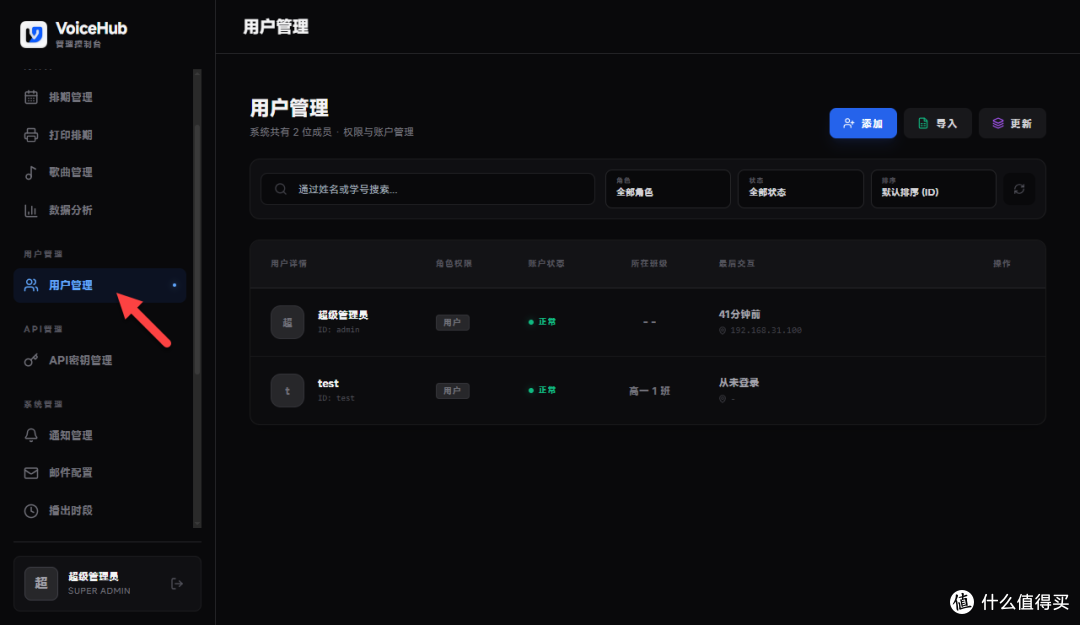
Task: Open the 默认排序 (ID) sort dropdown
Action: click(x=933, y=189)
